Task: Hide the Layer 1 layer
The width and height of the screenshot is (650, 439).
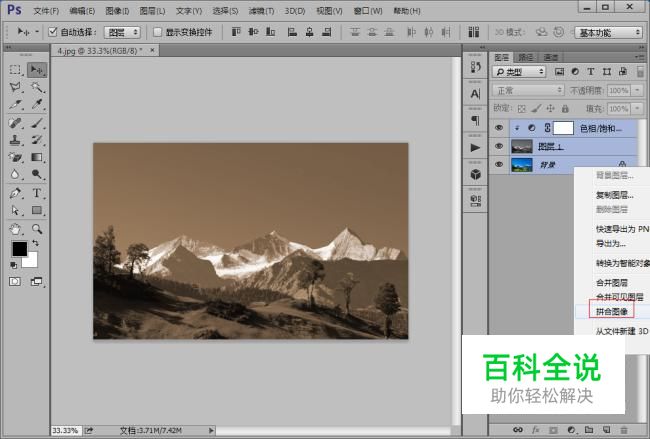Action: (x=499, y=146)
